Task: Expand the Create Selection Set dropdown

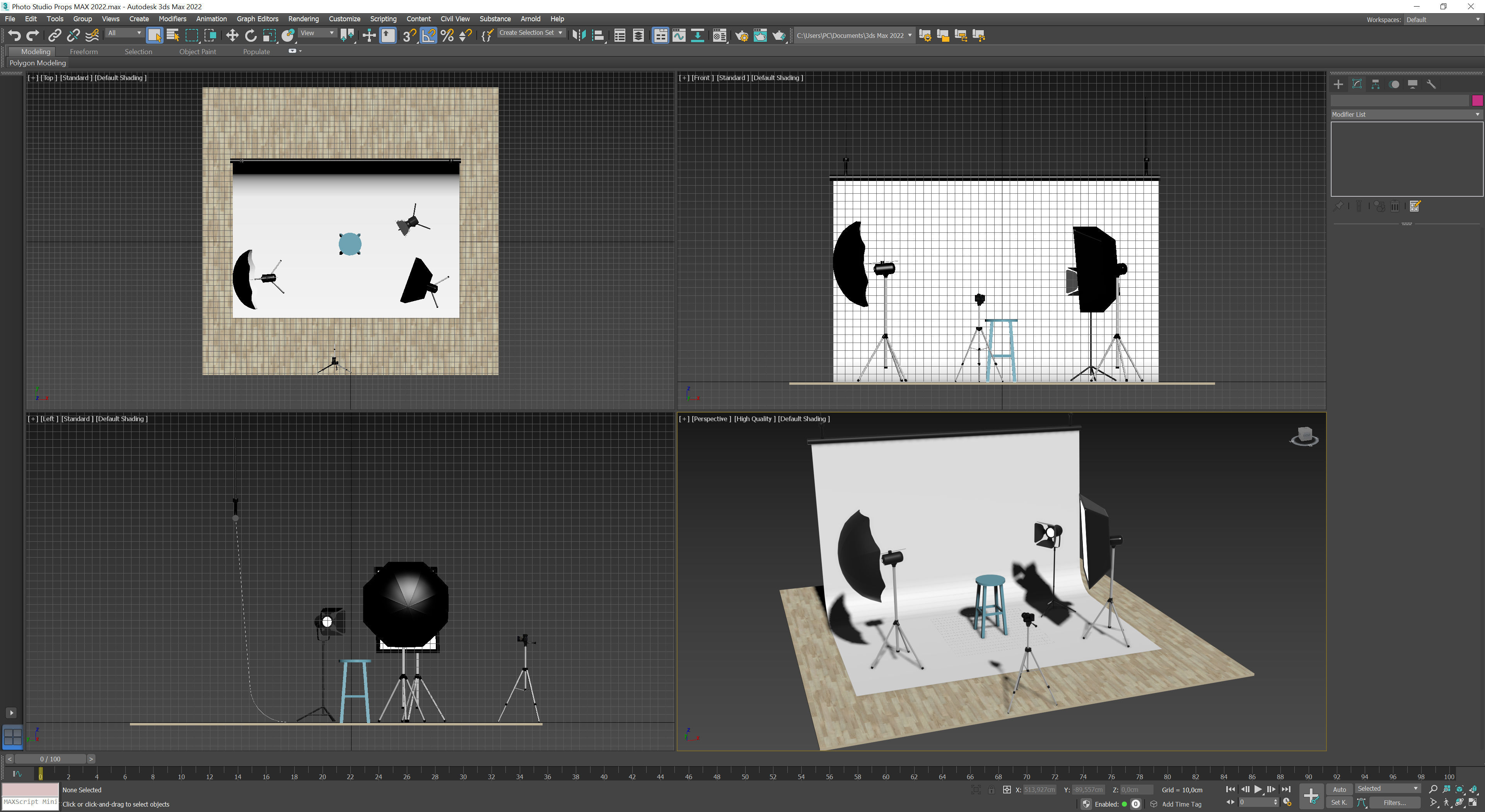Action: click(x=530, y=33)
